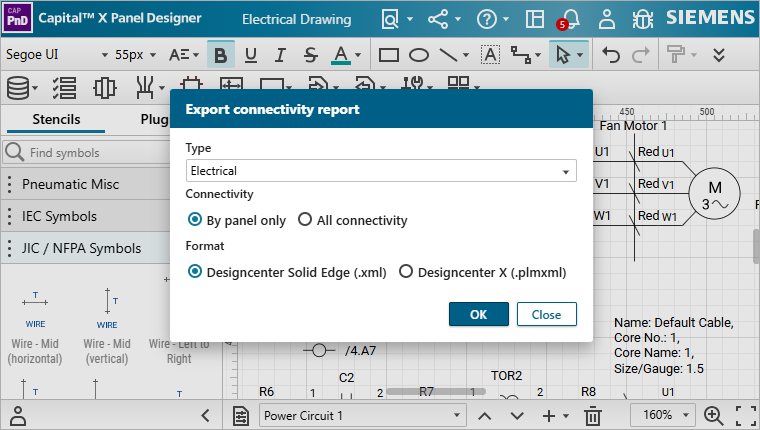Screen dimensions: 760x430
Task: Click the Capital PnD app logo
Action: 17,18
